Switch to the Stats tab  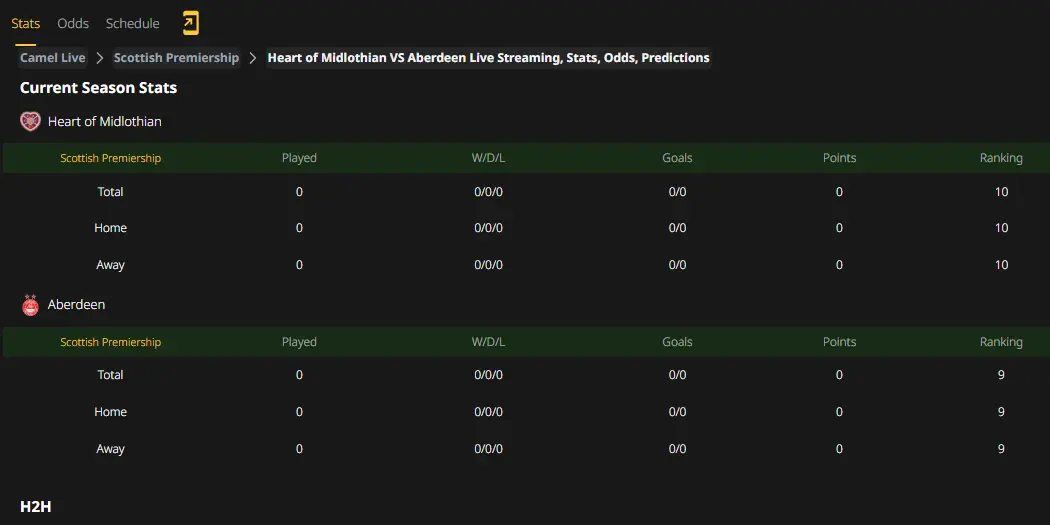(25, 23)
